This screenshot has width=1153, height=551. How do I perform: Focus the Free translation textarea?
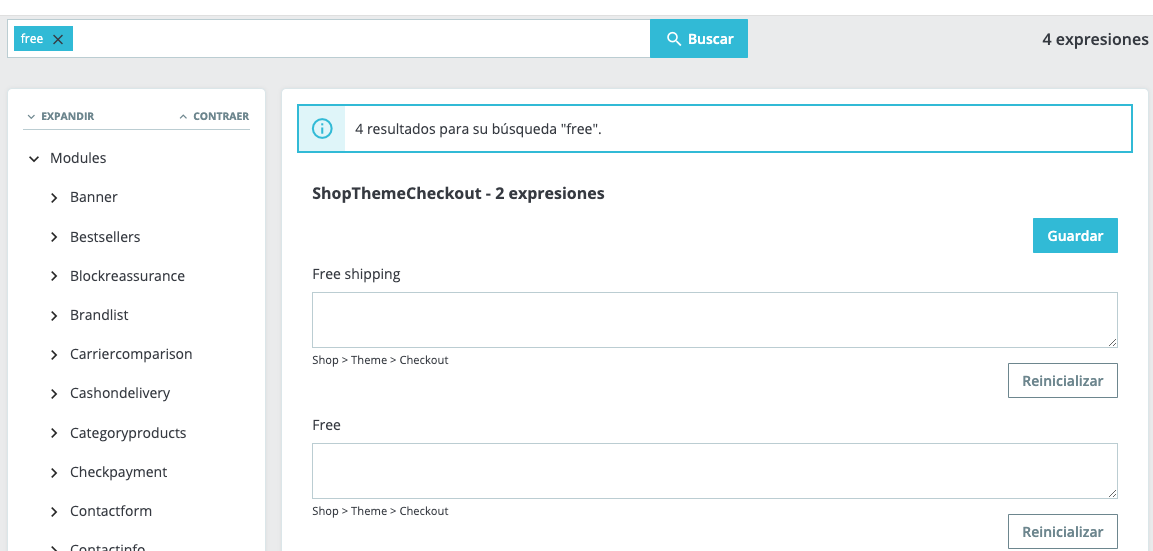[x=715, y=471]
